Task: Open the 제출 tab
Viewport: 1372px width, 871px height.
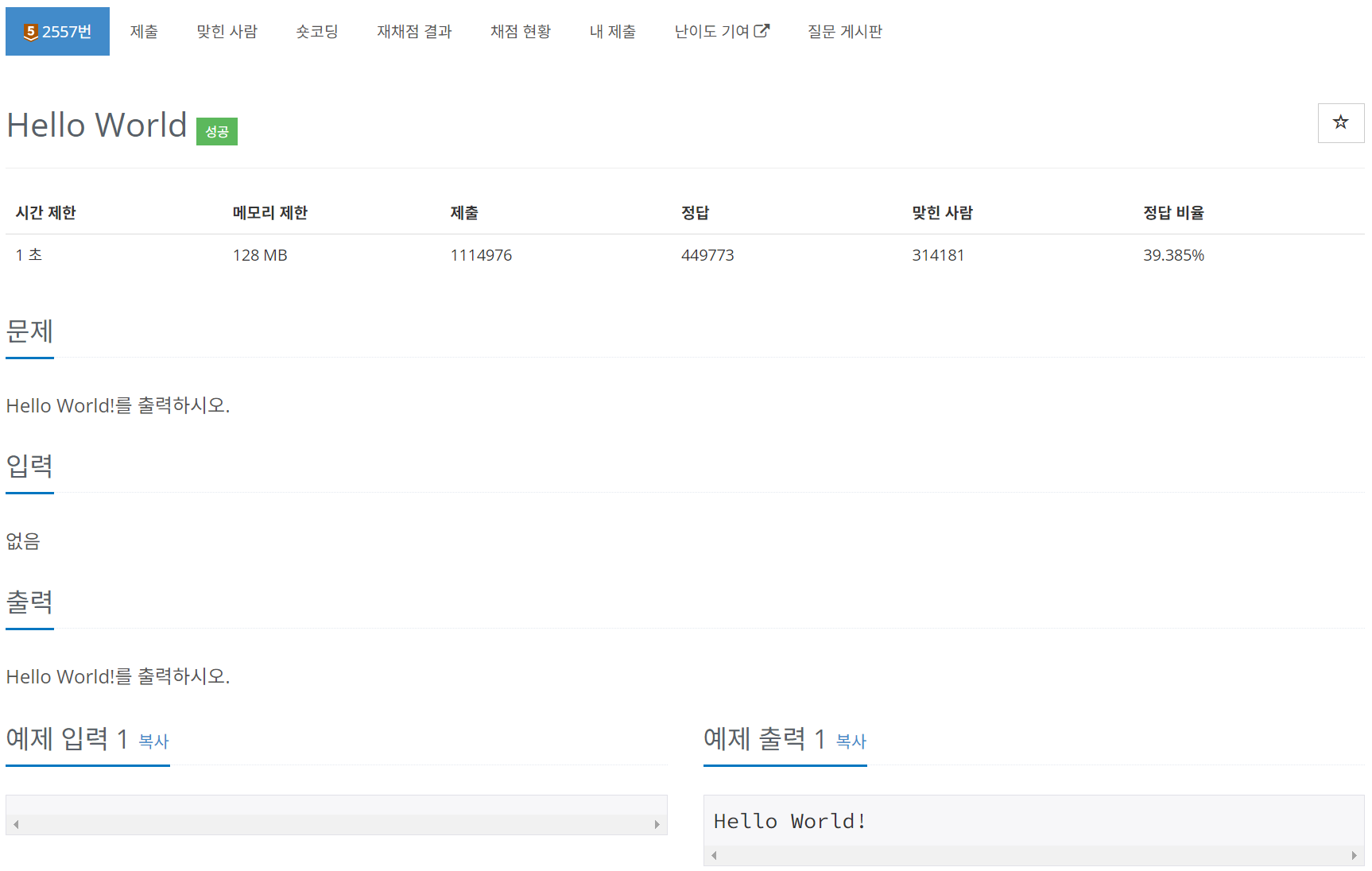Action: tap(144, 32)
